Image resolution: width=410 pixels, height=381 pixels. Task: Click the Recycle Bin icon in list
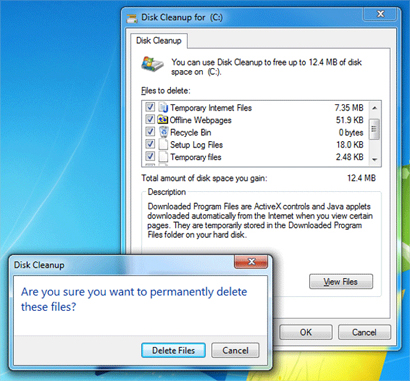click(163, 132)
